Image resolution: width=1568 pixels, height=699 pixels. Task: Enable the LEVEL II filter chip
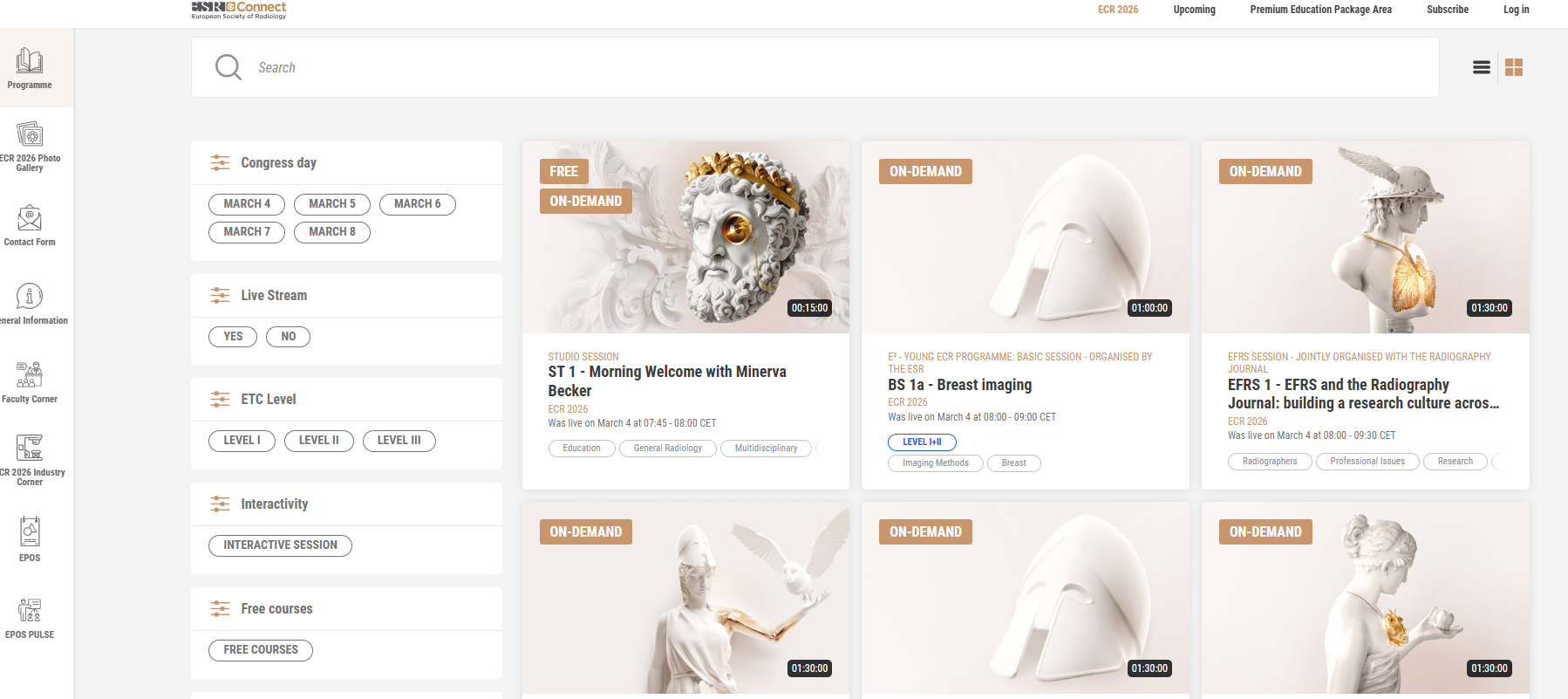coord(318,441)
